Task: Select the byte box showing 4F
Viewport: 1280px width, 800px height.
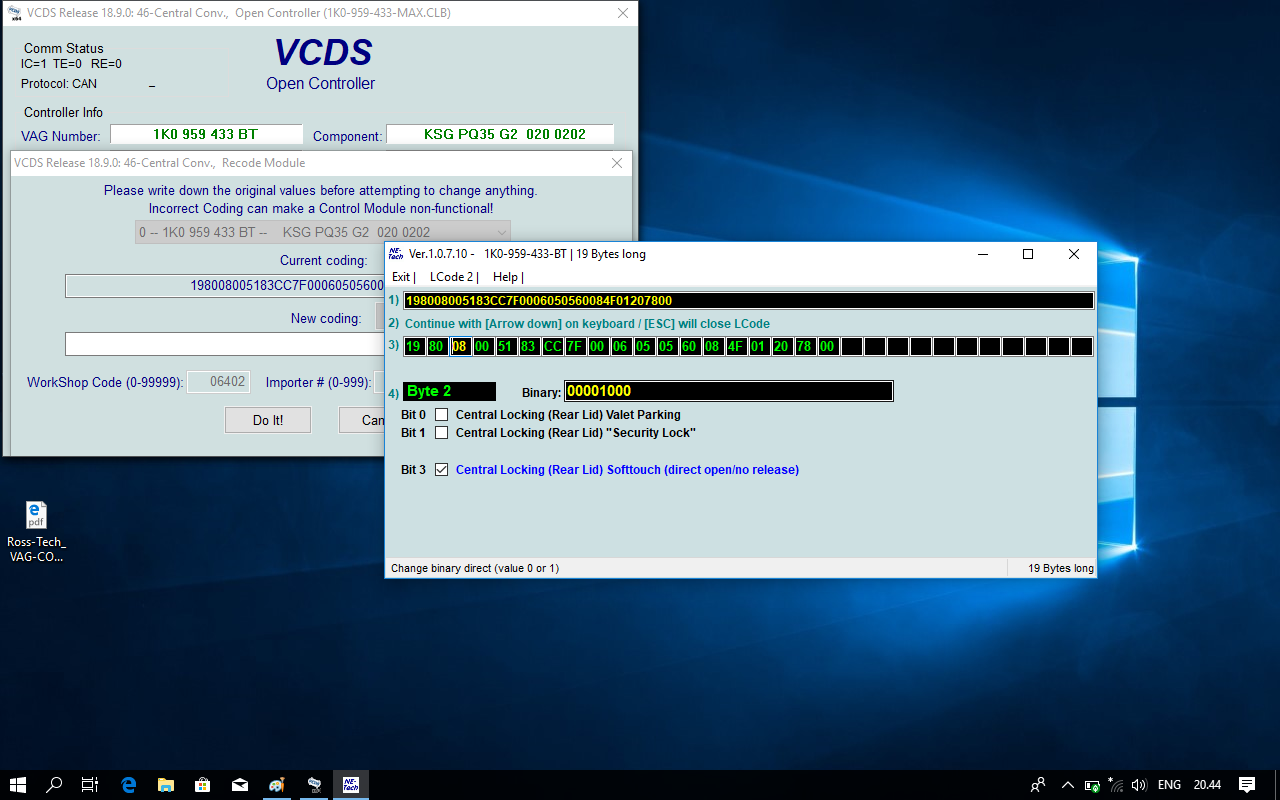Action: tap(736, 347)
